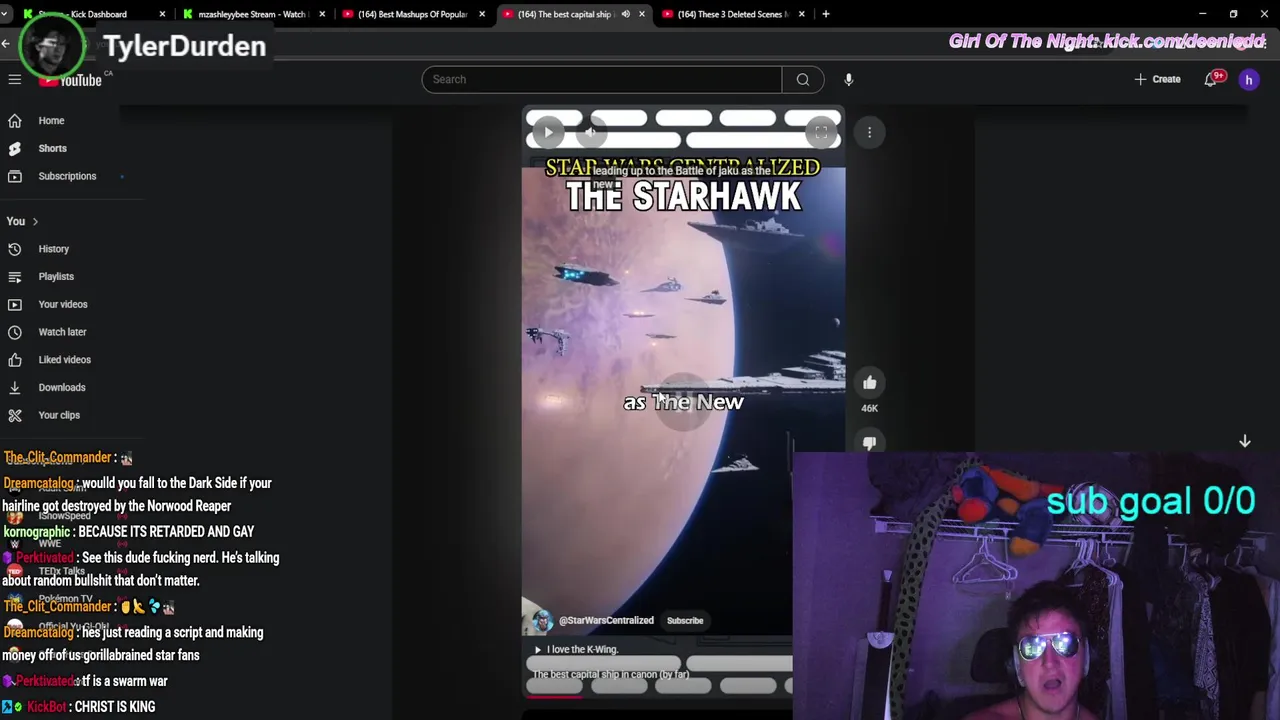Viewport: 1280px width, 720px height.
Task: Start voice search with the microphone icon
Action: pos(848,79)
